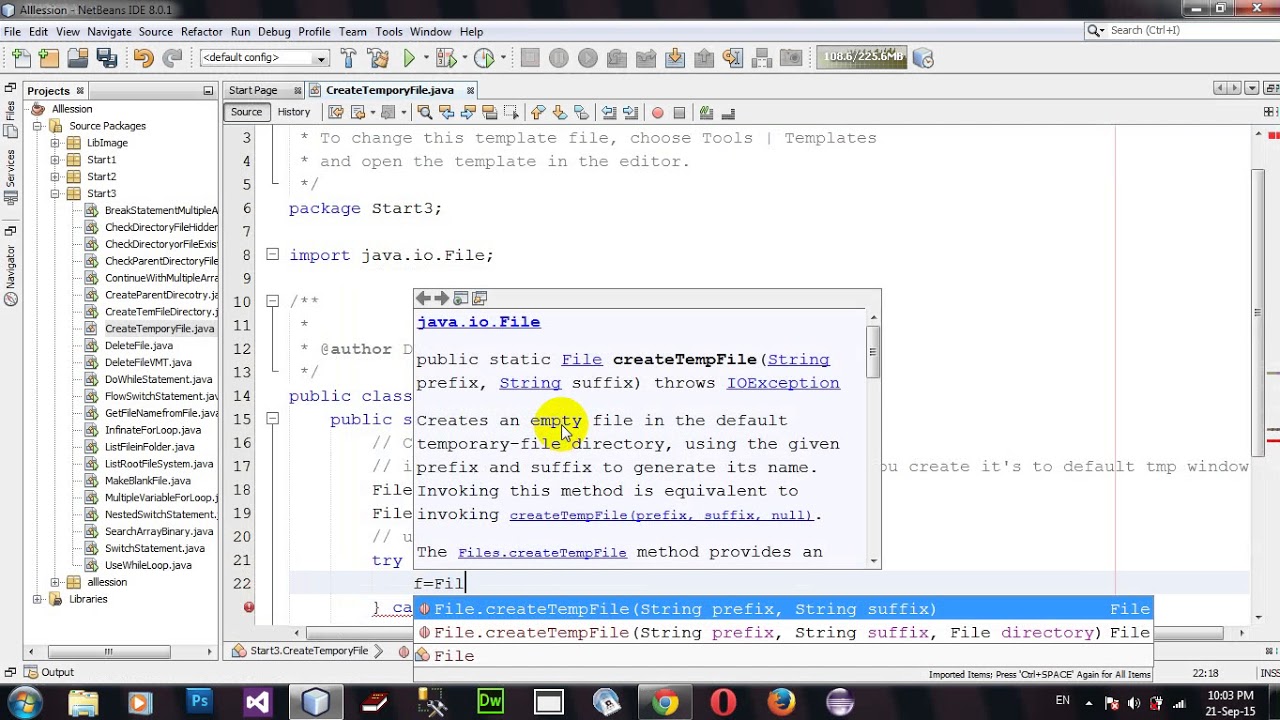This screenshot has height=720, width=1280.
Task: Click the Find Next Occurrence icon
Action: (x=468, y=112)
